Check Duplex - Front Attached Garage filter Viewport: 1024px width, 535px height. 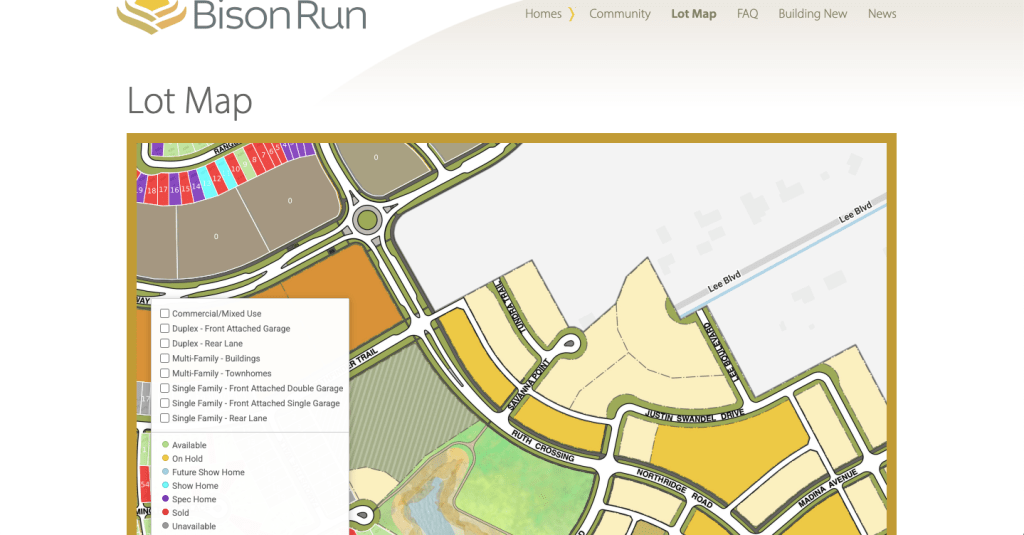(x=165, y=329)
